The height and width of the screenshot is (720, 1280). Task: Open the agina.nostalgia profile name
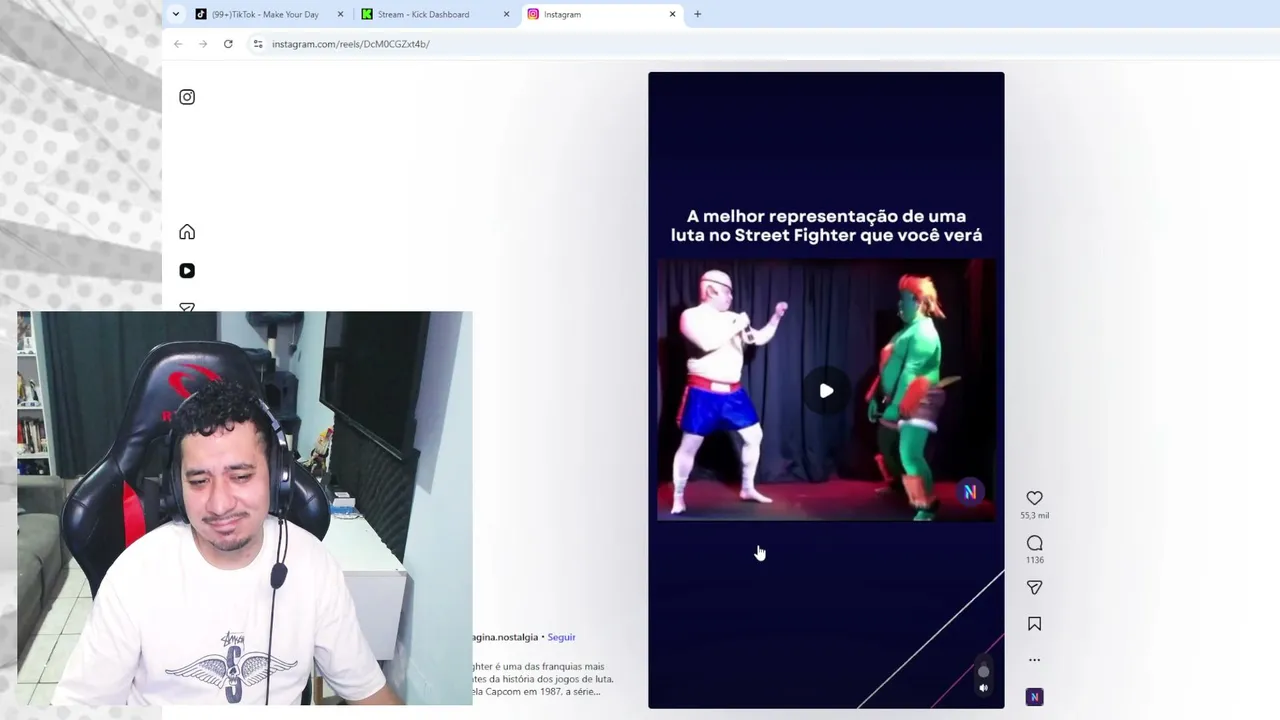pos(505,637)
